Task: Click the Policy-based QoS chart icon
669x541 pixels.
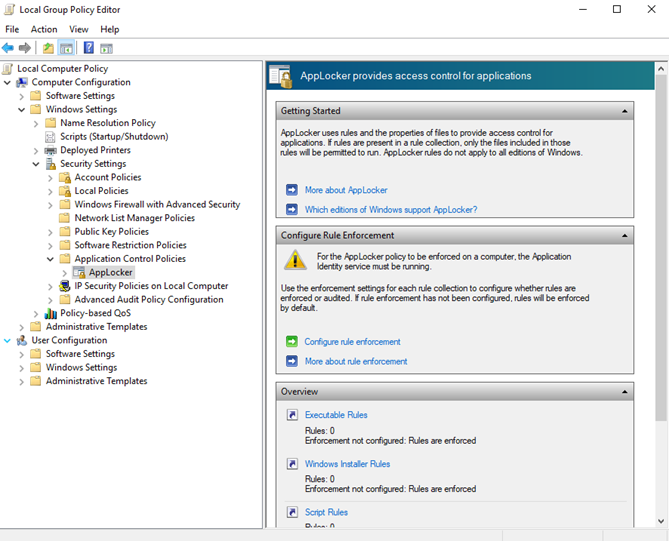Action: click(50, 314)
